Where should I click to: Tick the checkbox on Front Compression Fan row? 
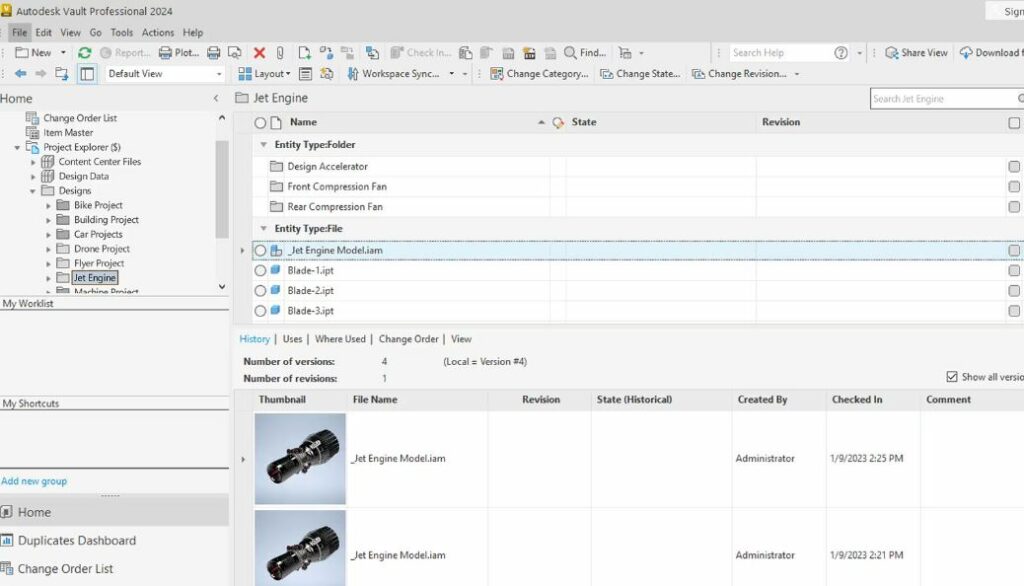click(1014, 187)
